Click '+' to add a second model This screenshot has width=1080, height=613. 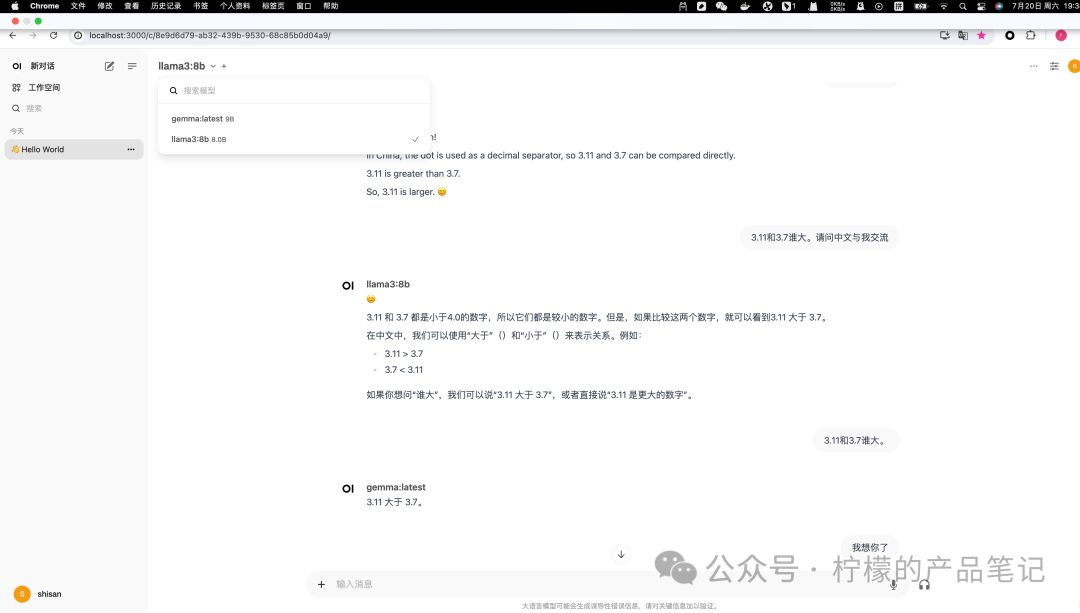point(224,66)
